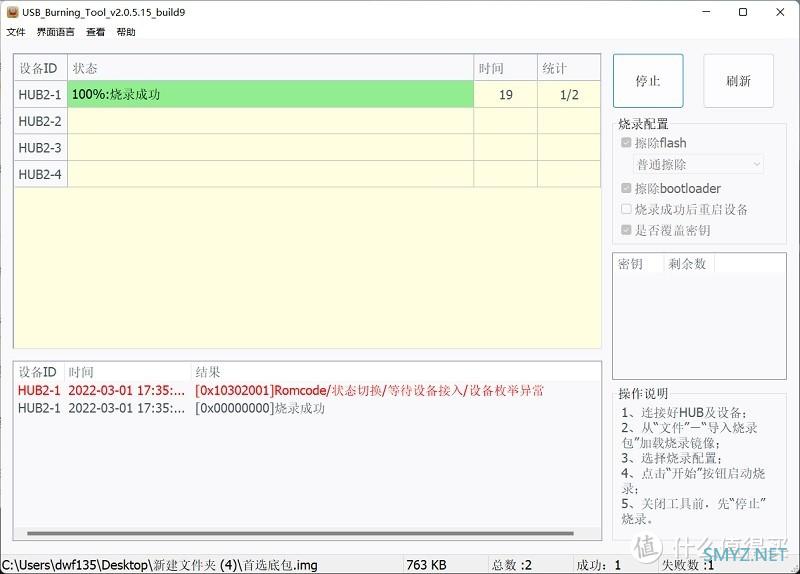Select the HUB2-2 device row
Viewport: 800px width, 574px height.
[307, 121]
